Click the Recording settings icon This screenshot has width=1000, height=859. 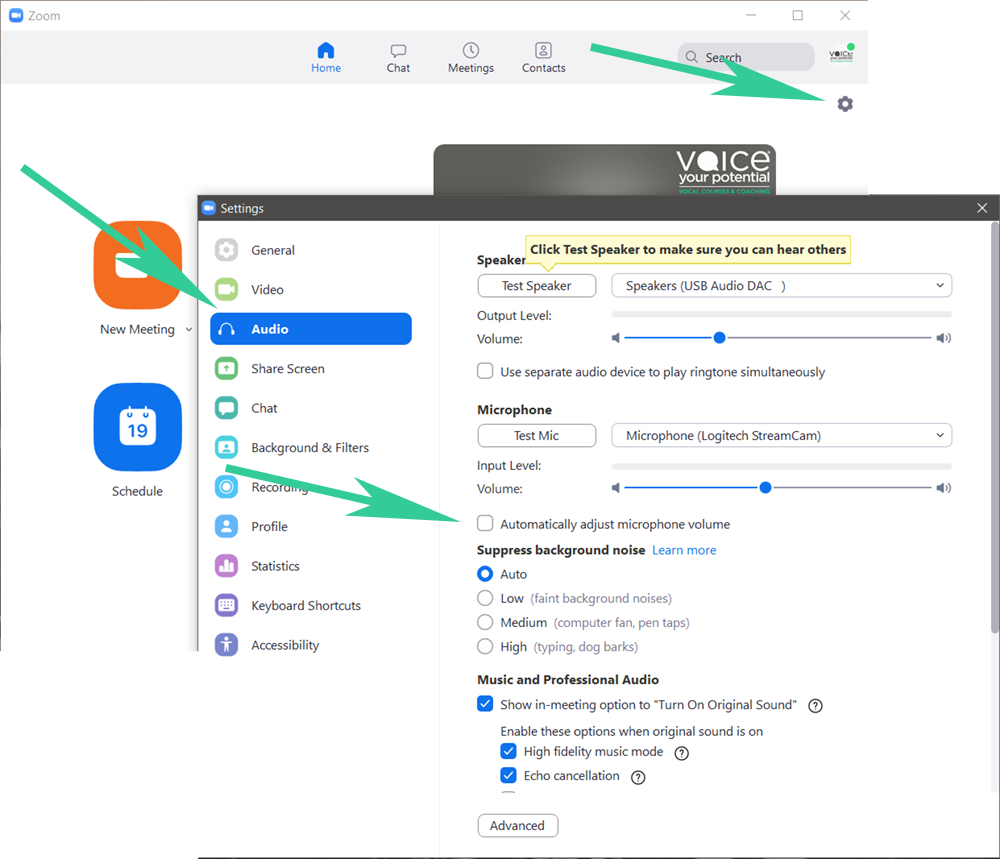226,487
